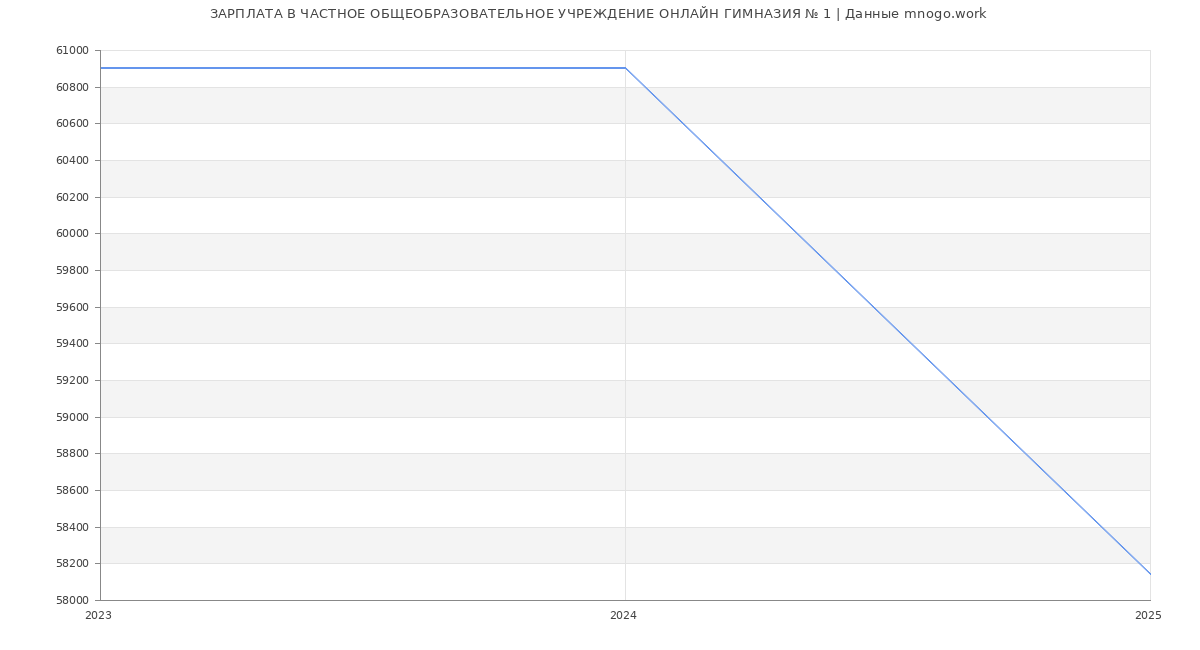Click the 58800 y-axis label
The image size is (1200, 650).
(x=72, y=454)
